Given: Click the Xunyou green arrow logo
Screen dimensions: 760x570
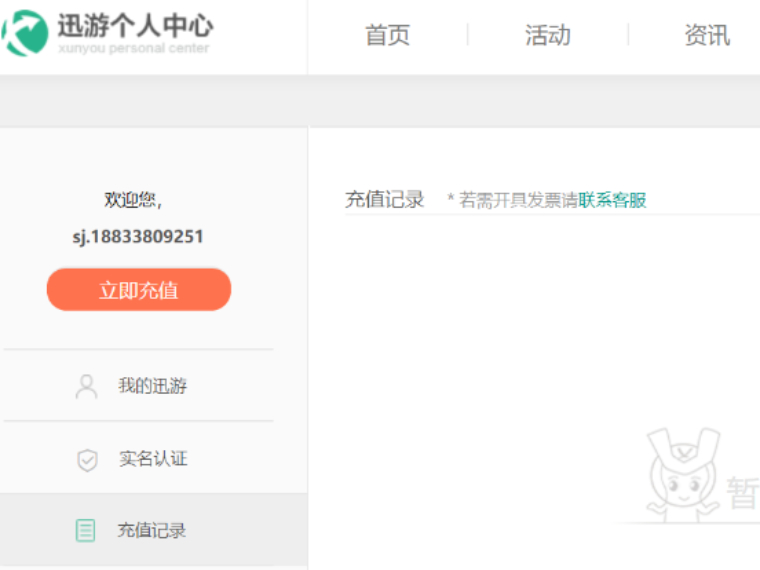Looking at the screenshot, I should point(25,33).
